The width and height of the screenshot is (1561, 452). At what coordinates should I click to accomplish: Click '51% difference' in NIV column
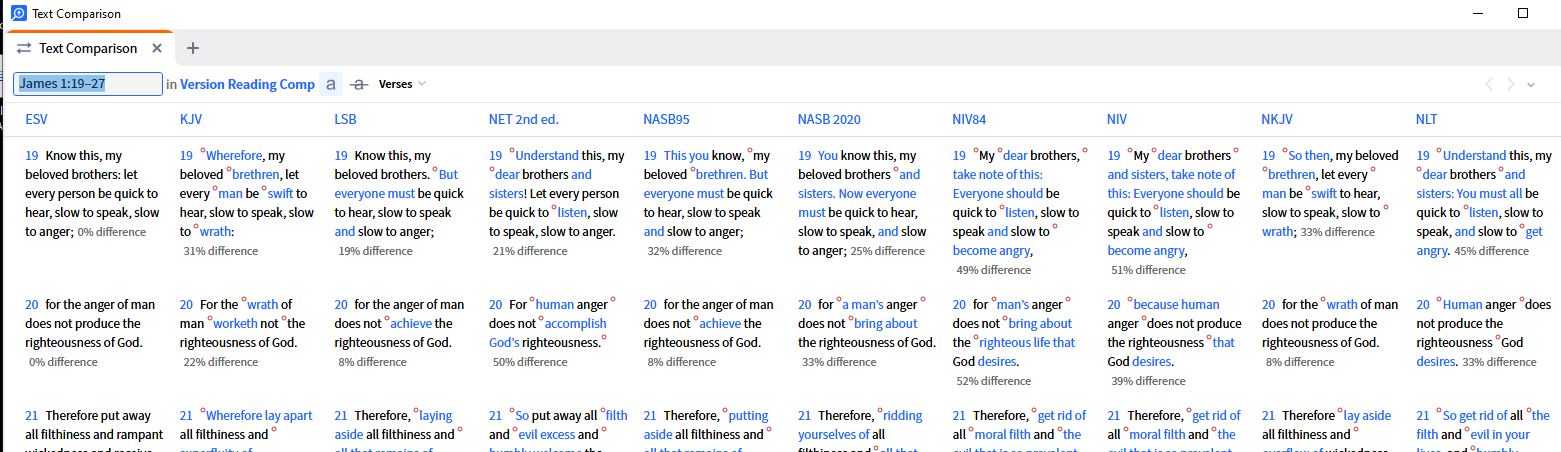(x=1148, y=270)
